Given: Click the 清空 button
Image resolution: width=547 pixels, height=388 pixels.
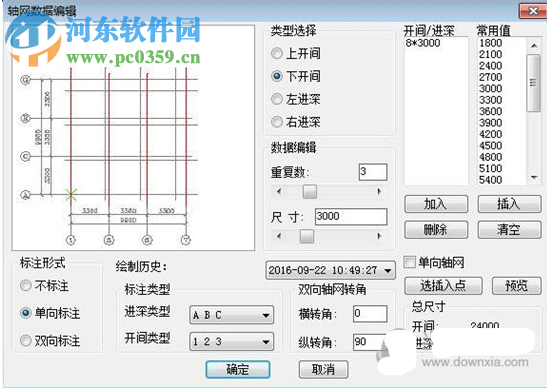Looking at the screenshot, I should point(509,230).
